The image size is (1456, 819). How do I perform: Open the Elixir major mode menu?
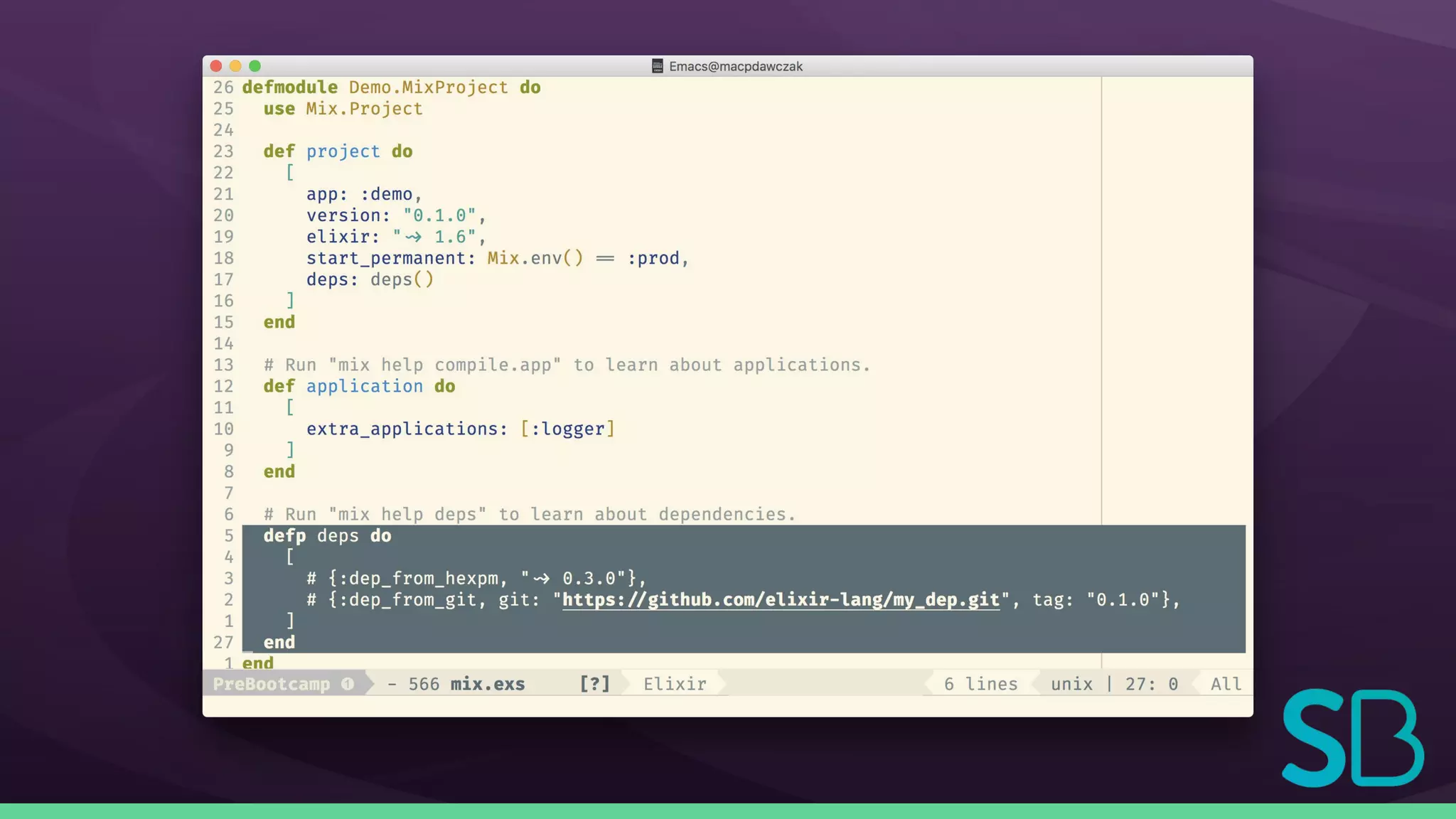675,684
